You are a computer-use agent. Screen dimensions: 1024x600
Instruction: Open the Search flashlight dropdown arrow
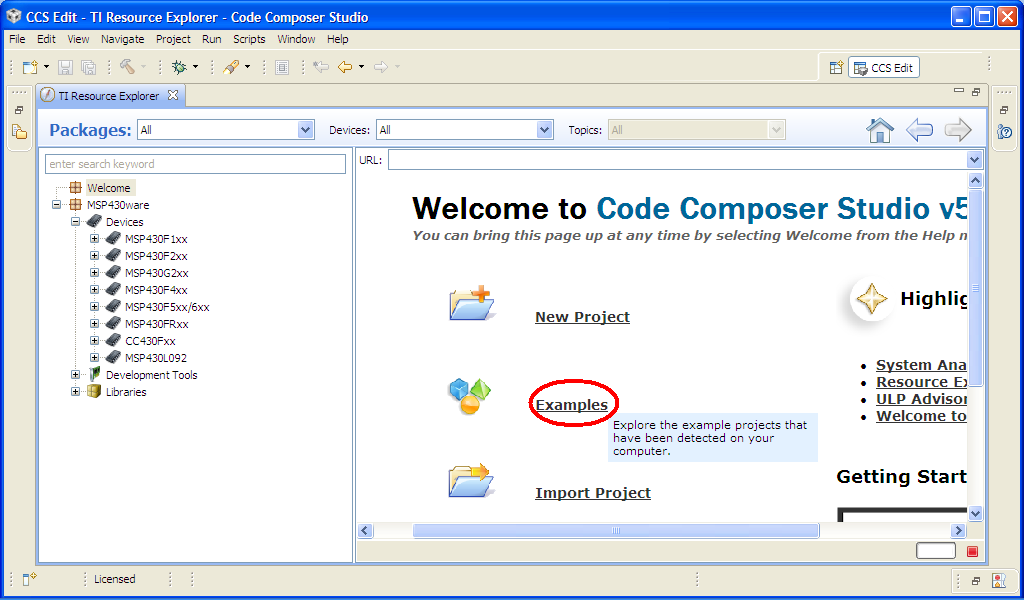click(248, 67)
